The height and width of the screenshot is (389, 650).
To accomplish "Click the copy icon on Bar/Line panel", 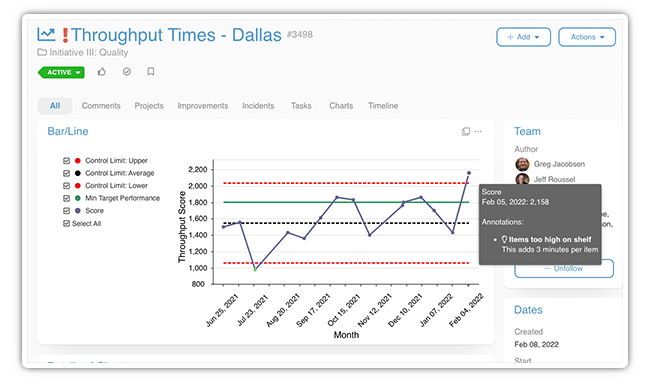I will pyautogui.click(x=466, y=131).
